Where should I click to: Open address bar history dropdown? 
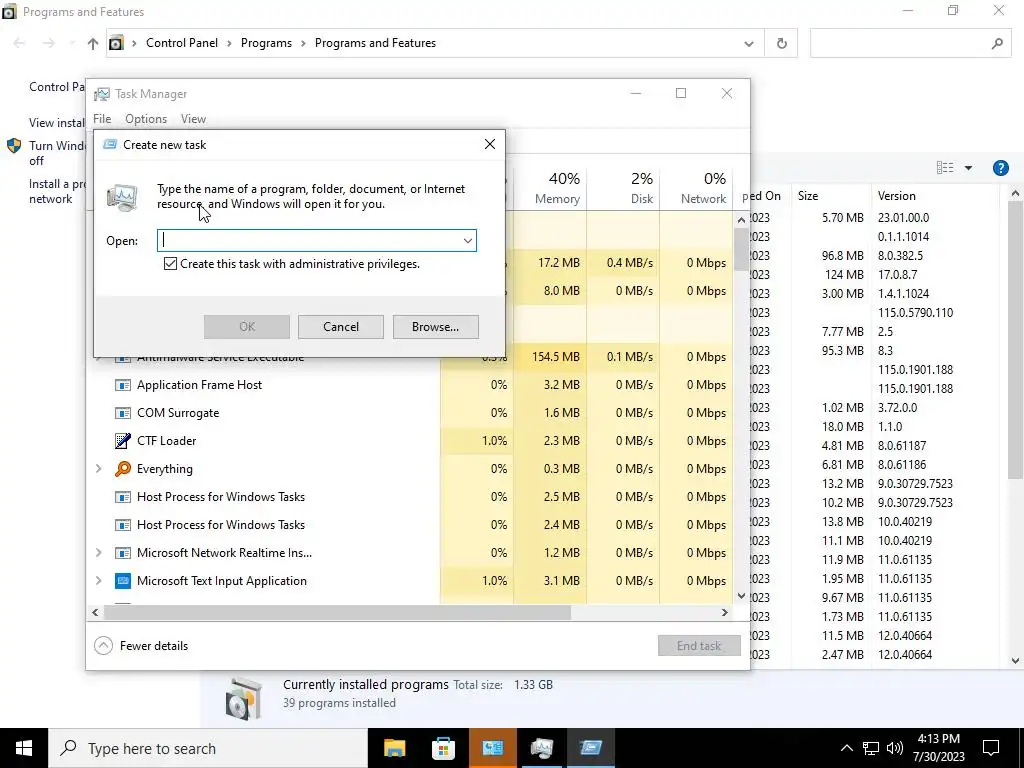point(749,43)
